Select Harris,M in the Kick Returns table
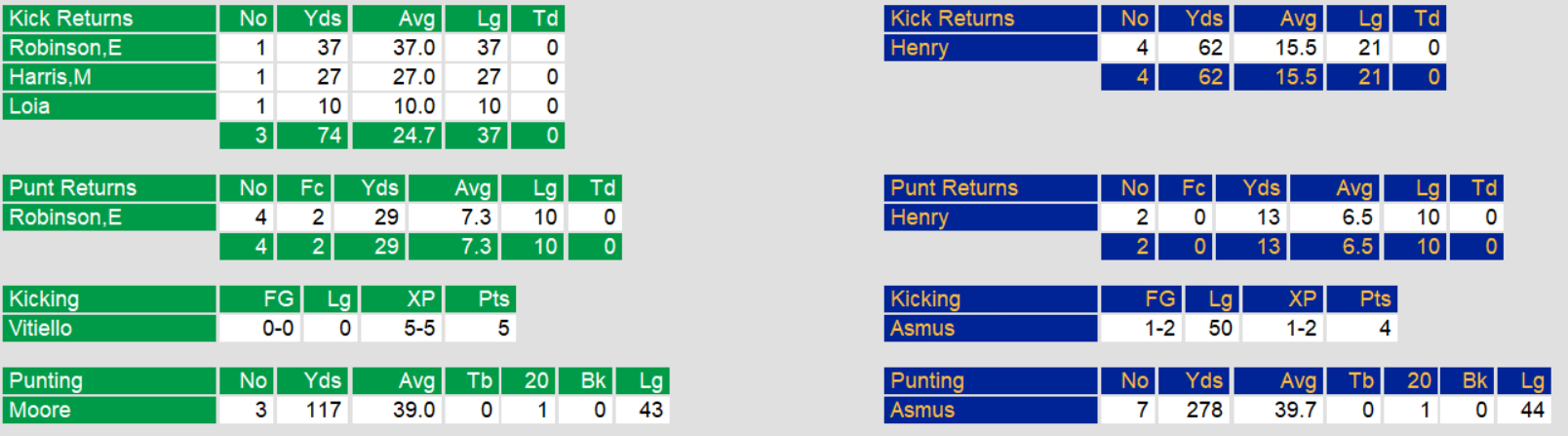This screenshot has height=436, width=1568. (109, 77)
